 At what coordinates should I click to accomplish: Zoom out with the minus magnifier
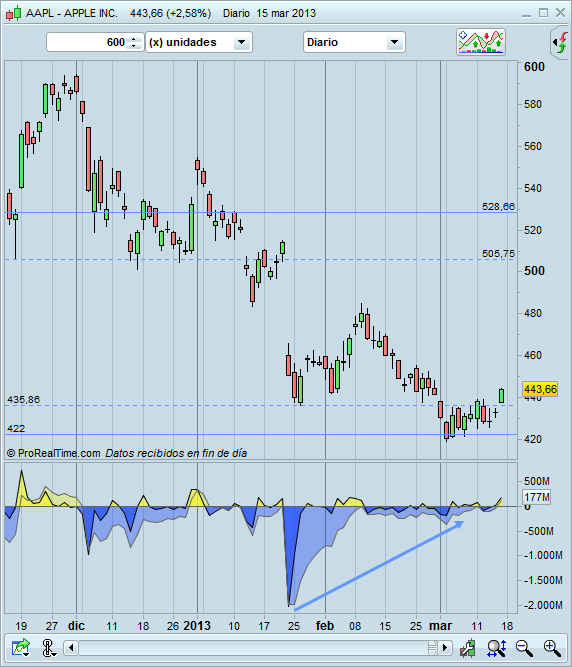[524, 648]
